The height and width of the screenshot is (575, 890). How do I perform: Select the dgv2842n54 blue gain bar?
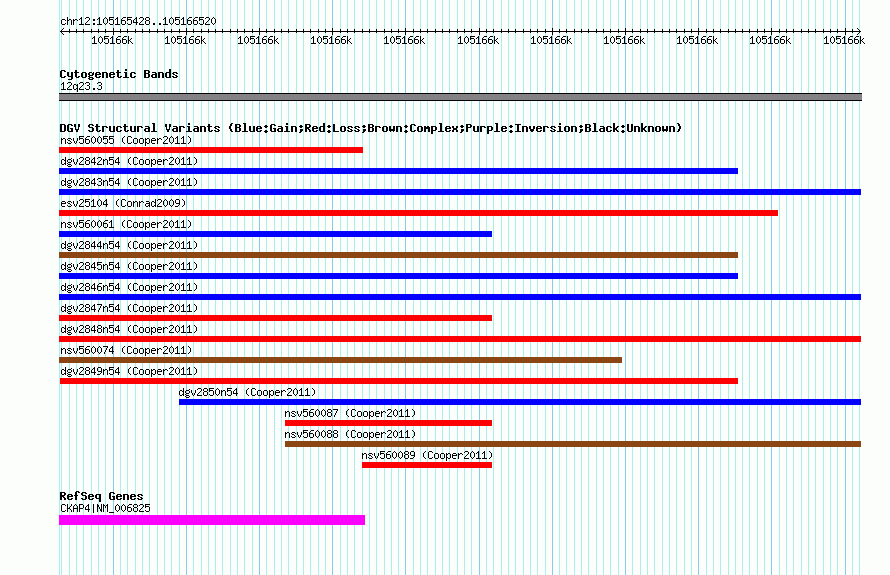coord(398,171)
